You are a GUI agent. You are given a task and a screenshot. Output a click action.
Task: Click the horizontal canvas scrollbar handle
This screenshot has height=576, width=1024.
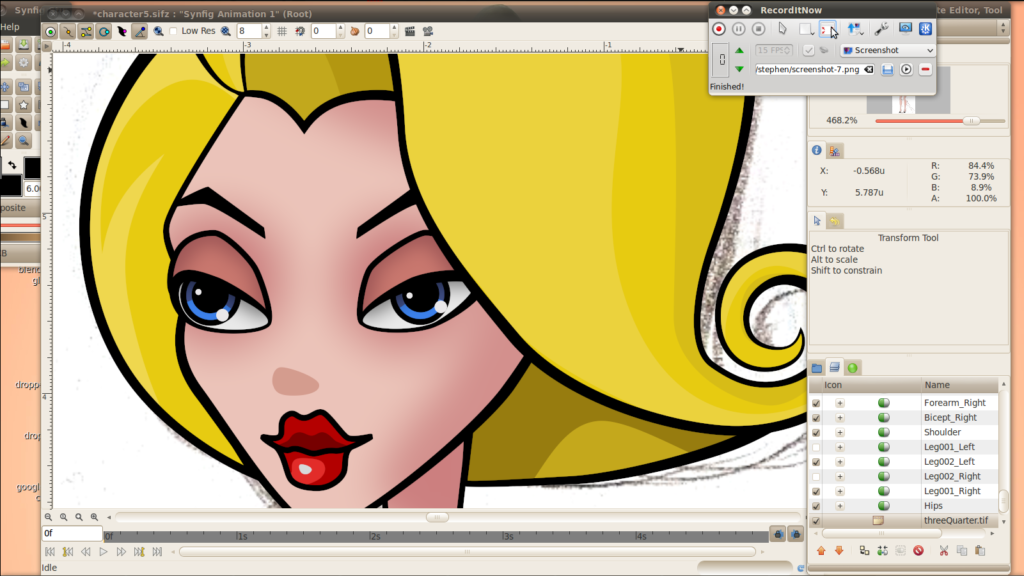tap(437, 517)
